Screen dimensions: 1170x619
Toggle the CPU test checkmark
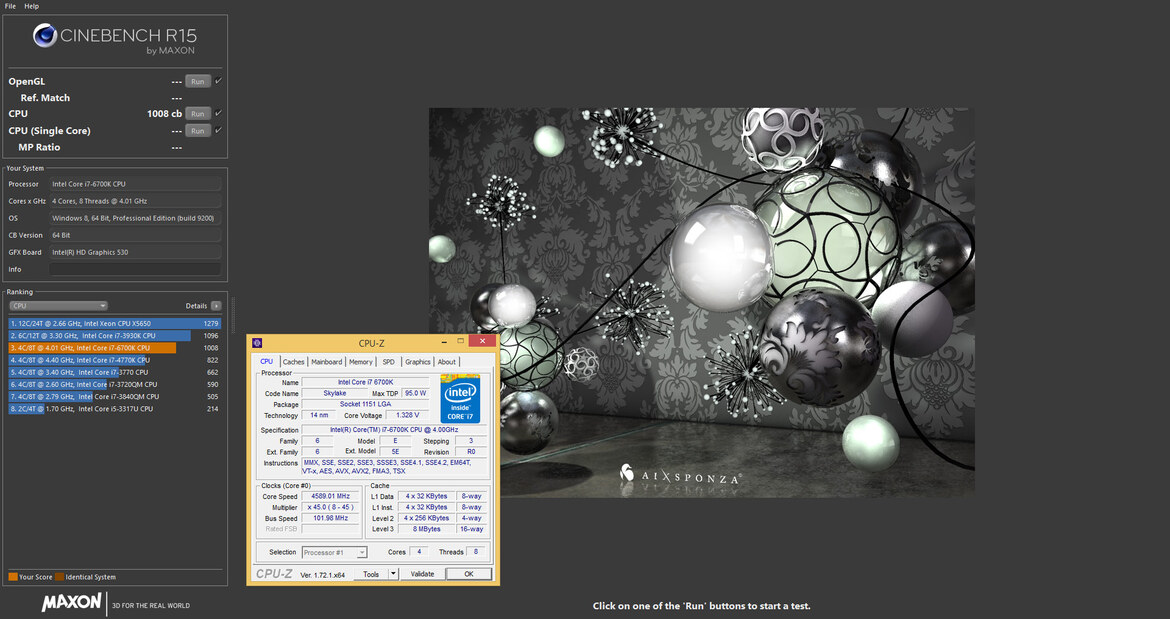coord(219,113)
